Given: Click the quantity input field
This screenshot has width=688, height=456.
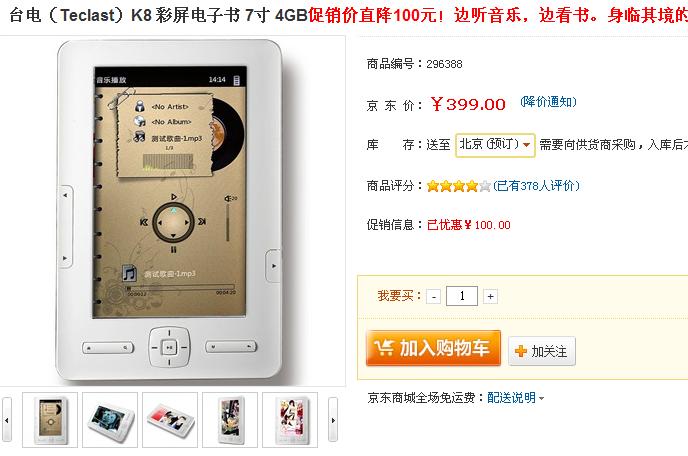Looking at the screenshot, I should click(462, 296).
